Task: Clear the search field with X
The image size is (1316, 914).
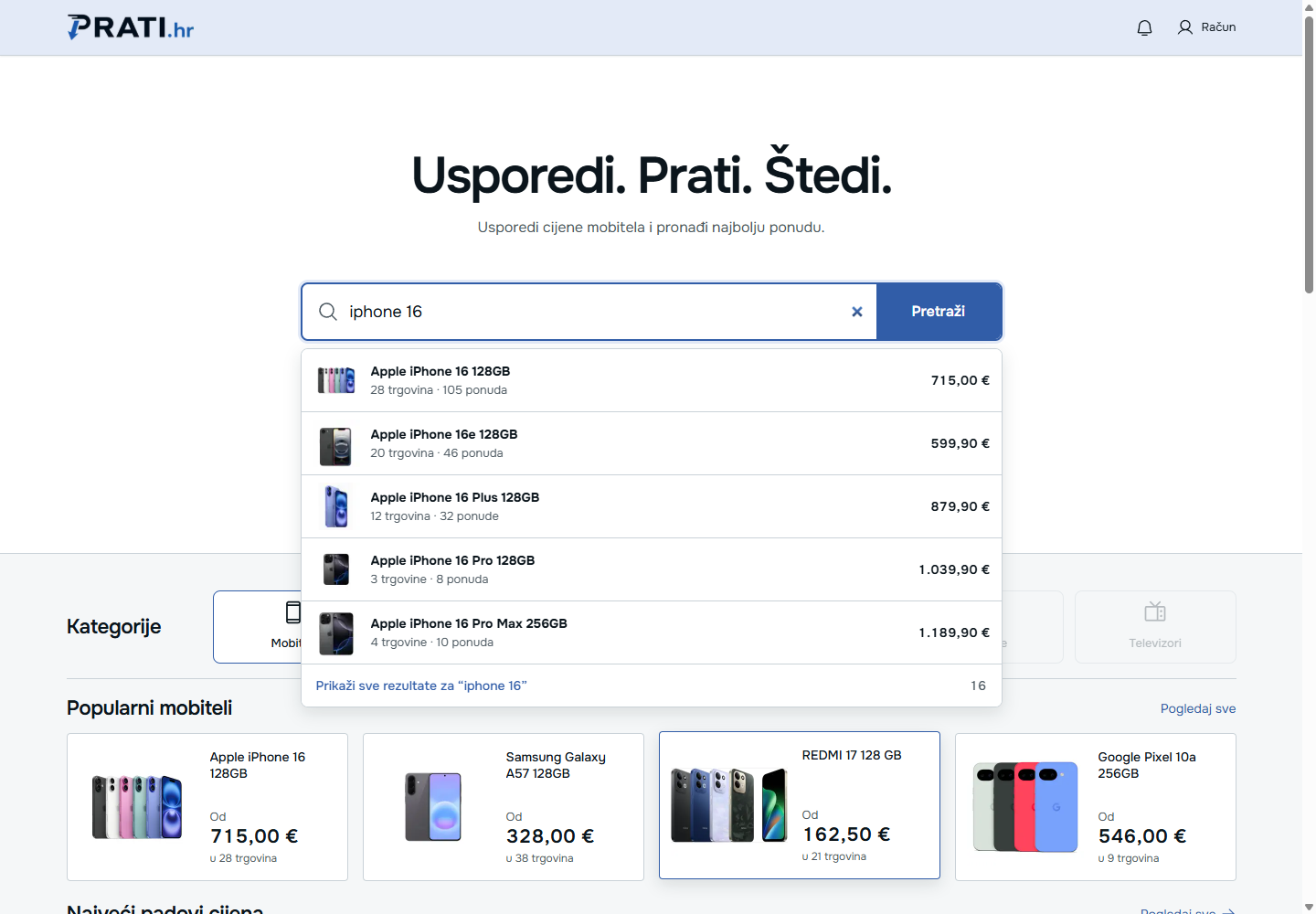Action: 857,312
